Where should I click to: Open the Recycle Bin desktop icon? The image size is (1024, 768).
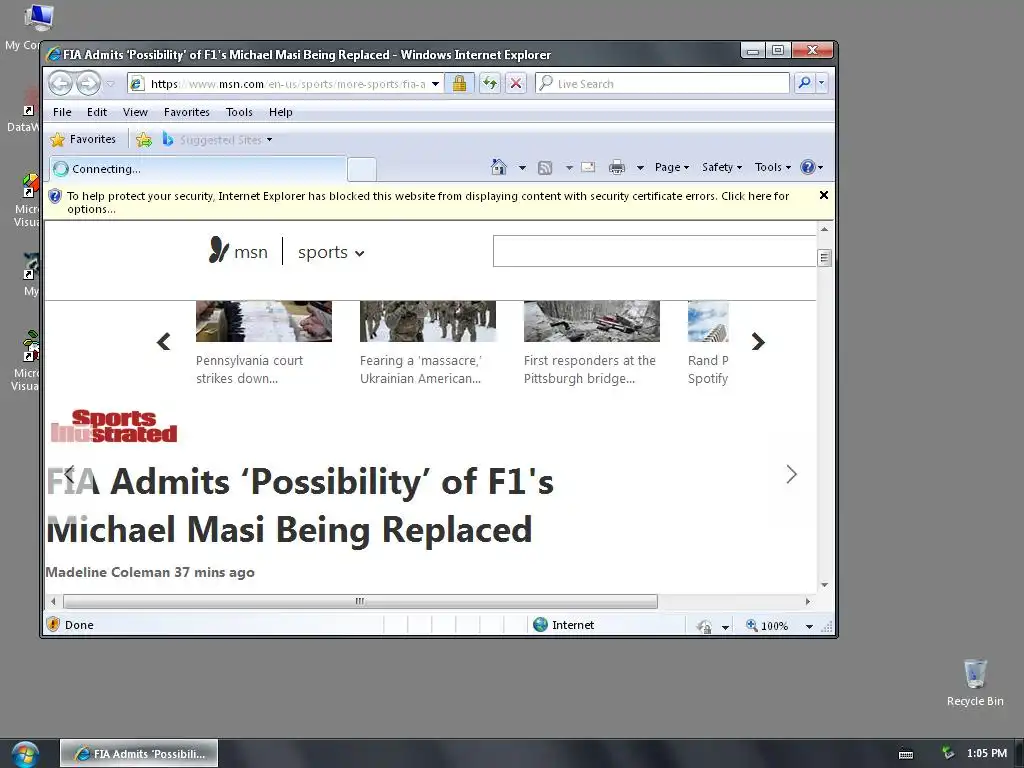pos(975,682)
